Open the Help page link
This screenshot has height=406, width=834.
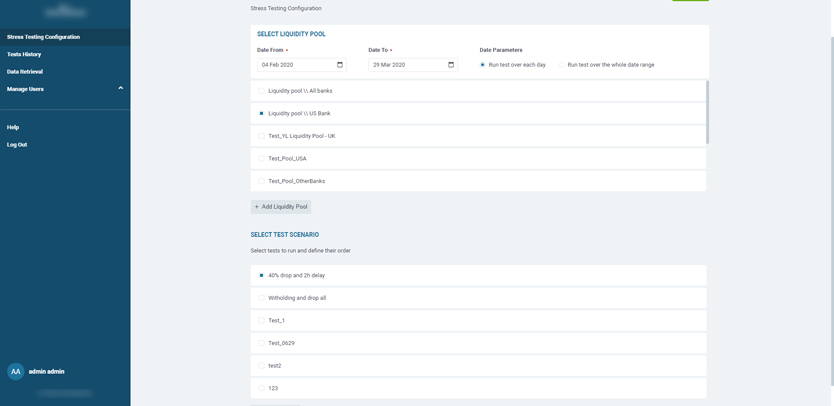[13, 127]
